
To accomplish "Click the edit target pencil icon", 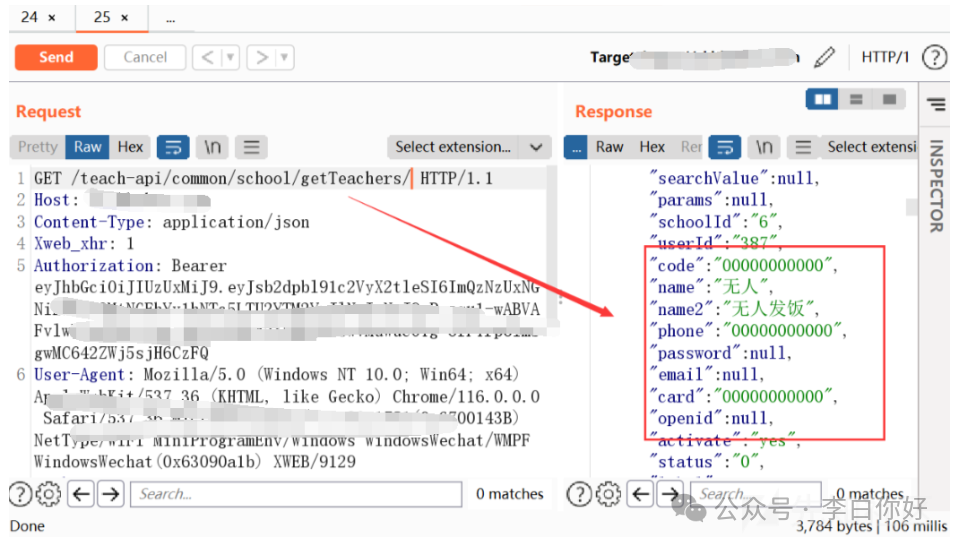I will click(824, 57).
